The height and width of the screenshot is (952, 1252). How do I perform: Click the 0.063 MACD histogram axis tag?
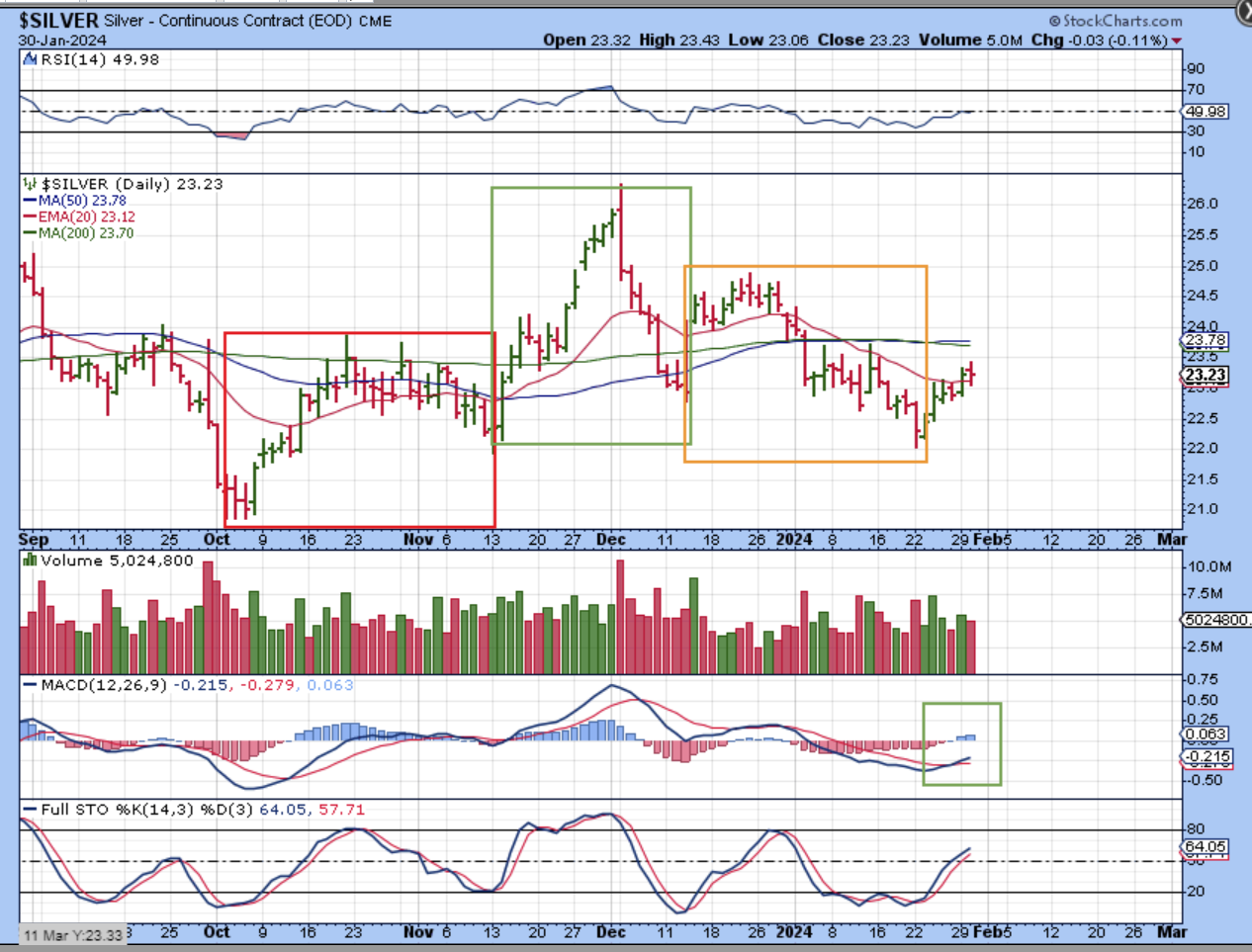click(x=1206, y=735)
